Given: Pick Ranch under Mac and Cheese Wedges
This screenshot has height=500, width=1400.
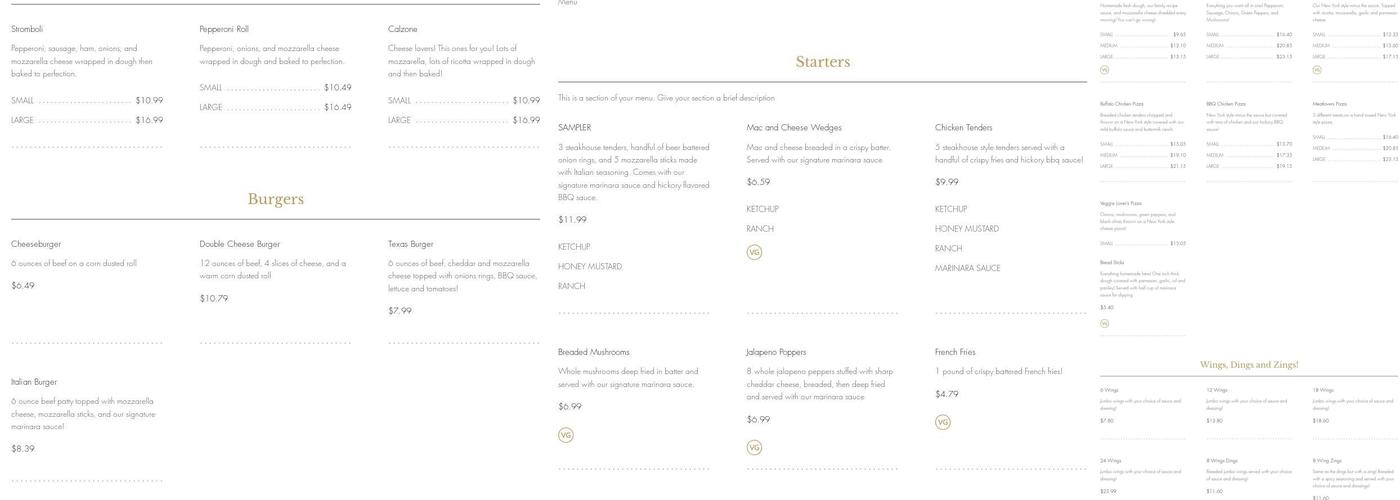Looking at the screenshot, I should point(759,229).
